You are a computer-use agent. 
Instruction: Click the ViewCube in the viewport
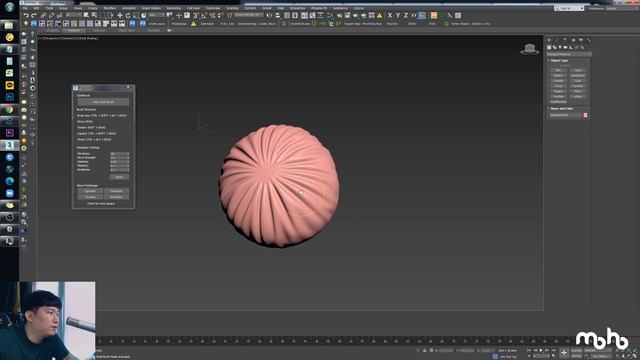click(530, 49)
